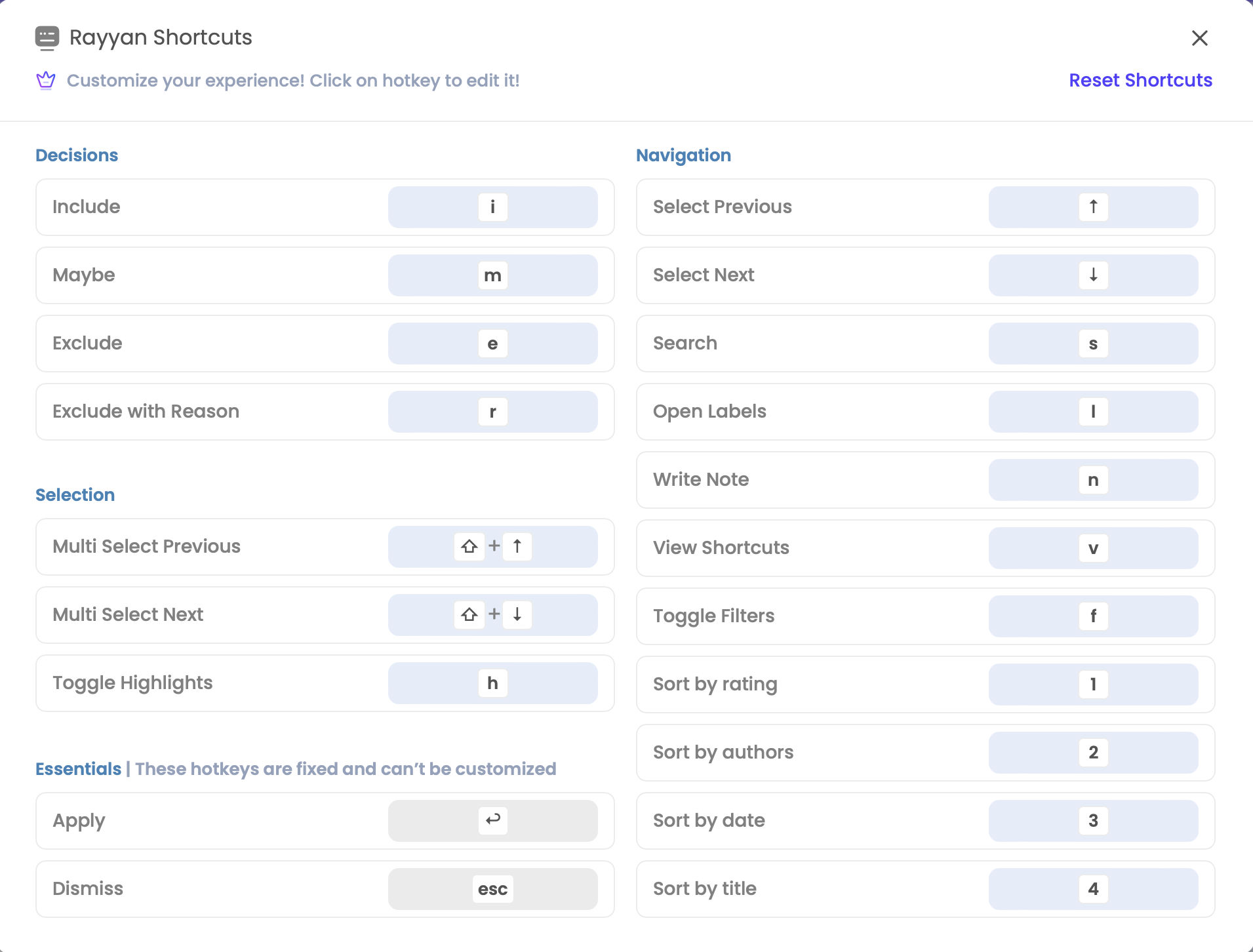Click the Reset Shortcuts link
1253x952 pixels.
(1140, 80)
